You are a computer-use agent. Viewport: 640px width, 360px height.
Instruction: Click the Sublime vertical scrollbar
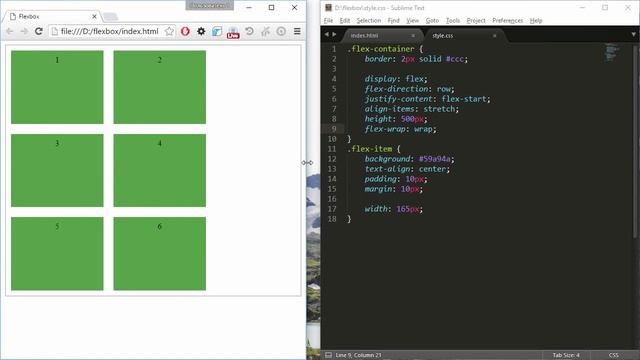click(x=635, y=141)
